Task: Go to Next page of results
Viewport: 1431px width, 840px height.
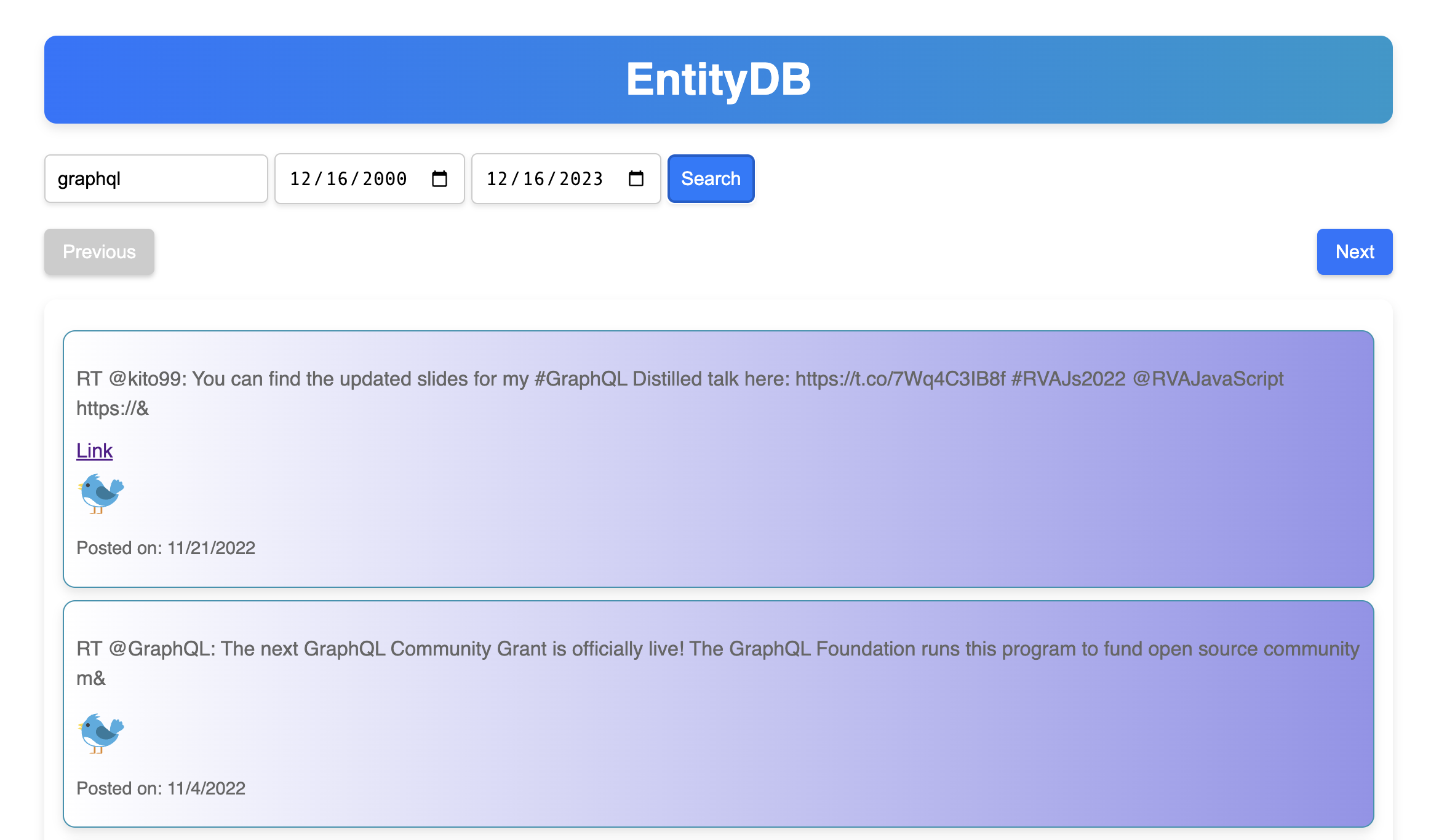Action: [x=1354, y=252]
